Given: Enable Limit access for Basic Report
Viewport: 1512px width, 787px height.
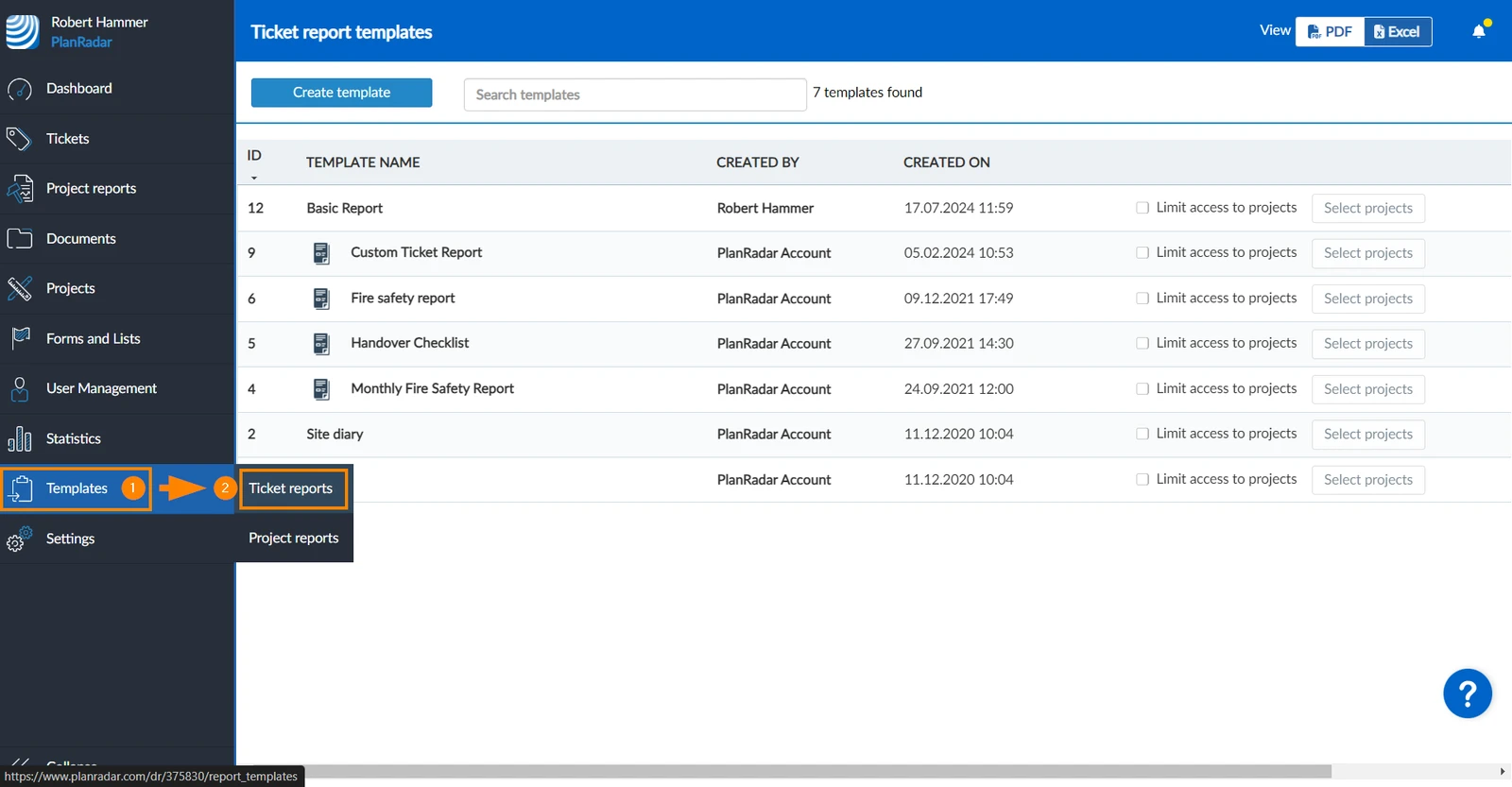Looking at the screenshot, I should click(x=1143, y=208).
